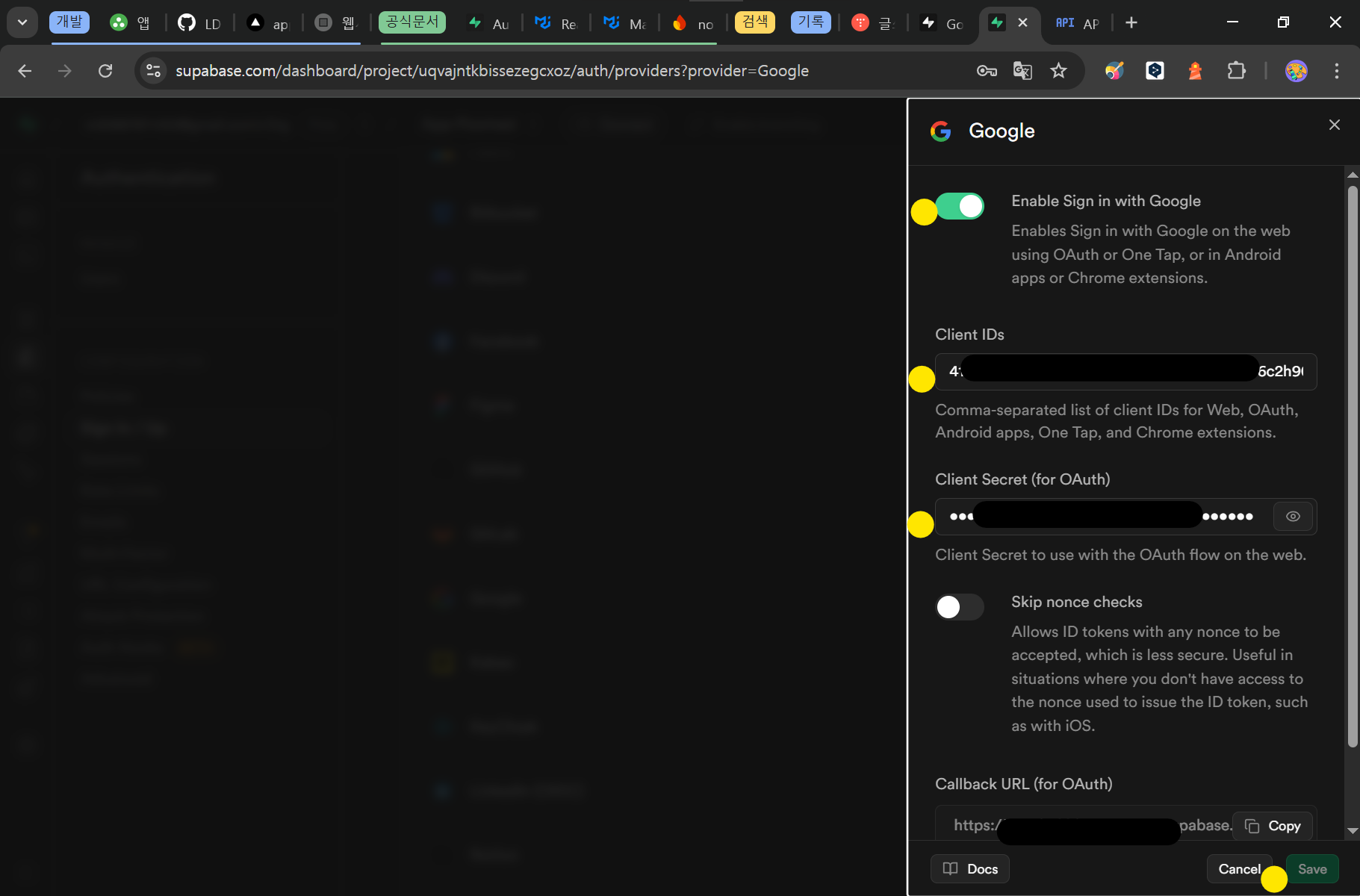Switch to the 앱 green icon tab
The image size is (1360, 896).
[x=131, y=23]
